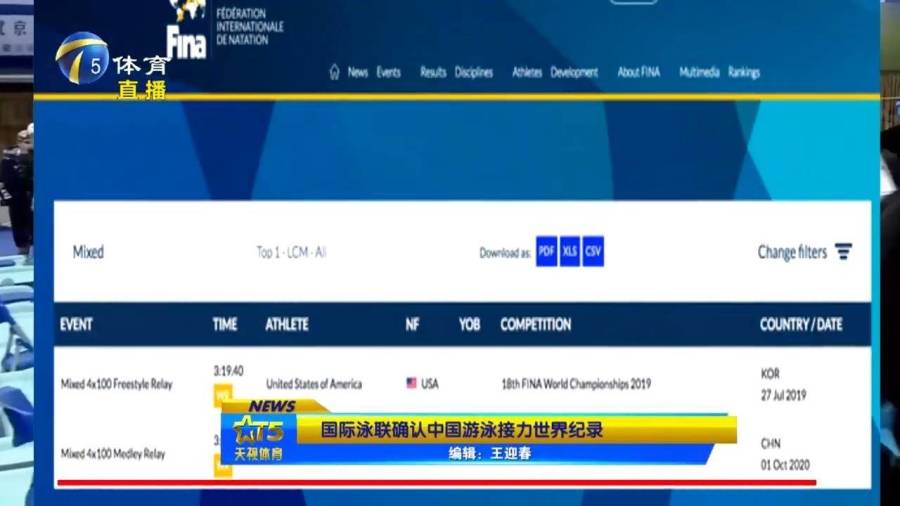Open the FINA home icon
The image size is (900, 506).
point(335,72)
